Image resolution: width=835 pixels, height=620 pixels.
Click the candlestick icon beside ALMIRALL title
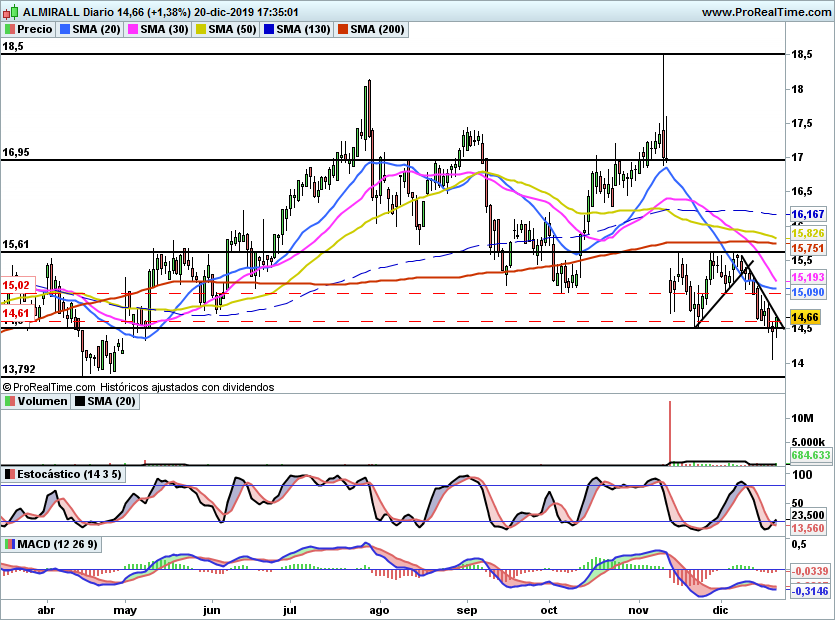click(x=10, y=11)
